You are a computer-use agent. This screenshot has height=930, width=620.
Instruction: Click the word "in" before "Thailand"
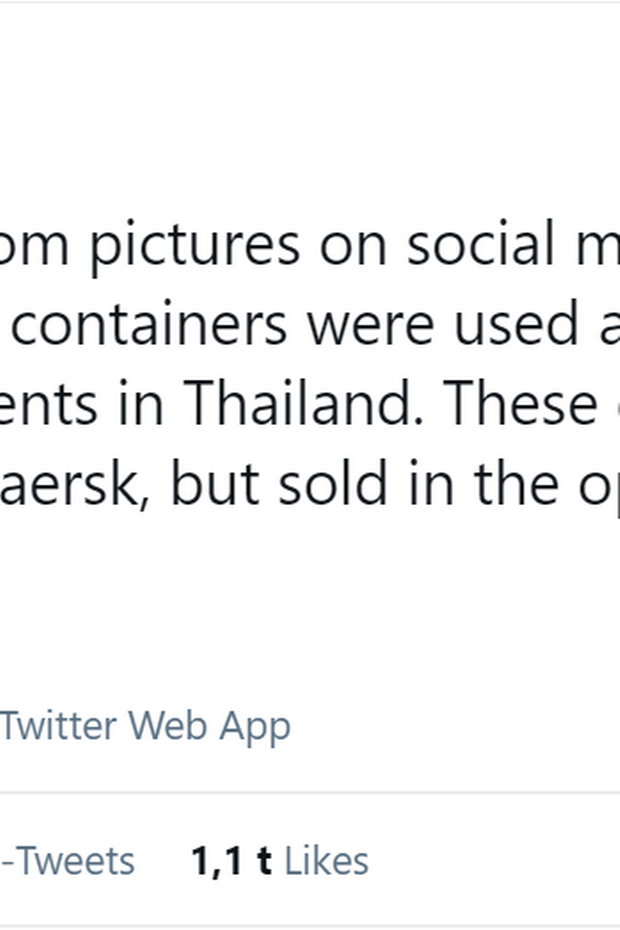point(148,405)
